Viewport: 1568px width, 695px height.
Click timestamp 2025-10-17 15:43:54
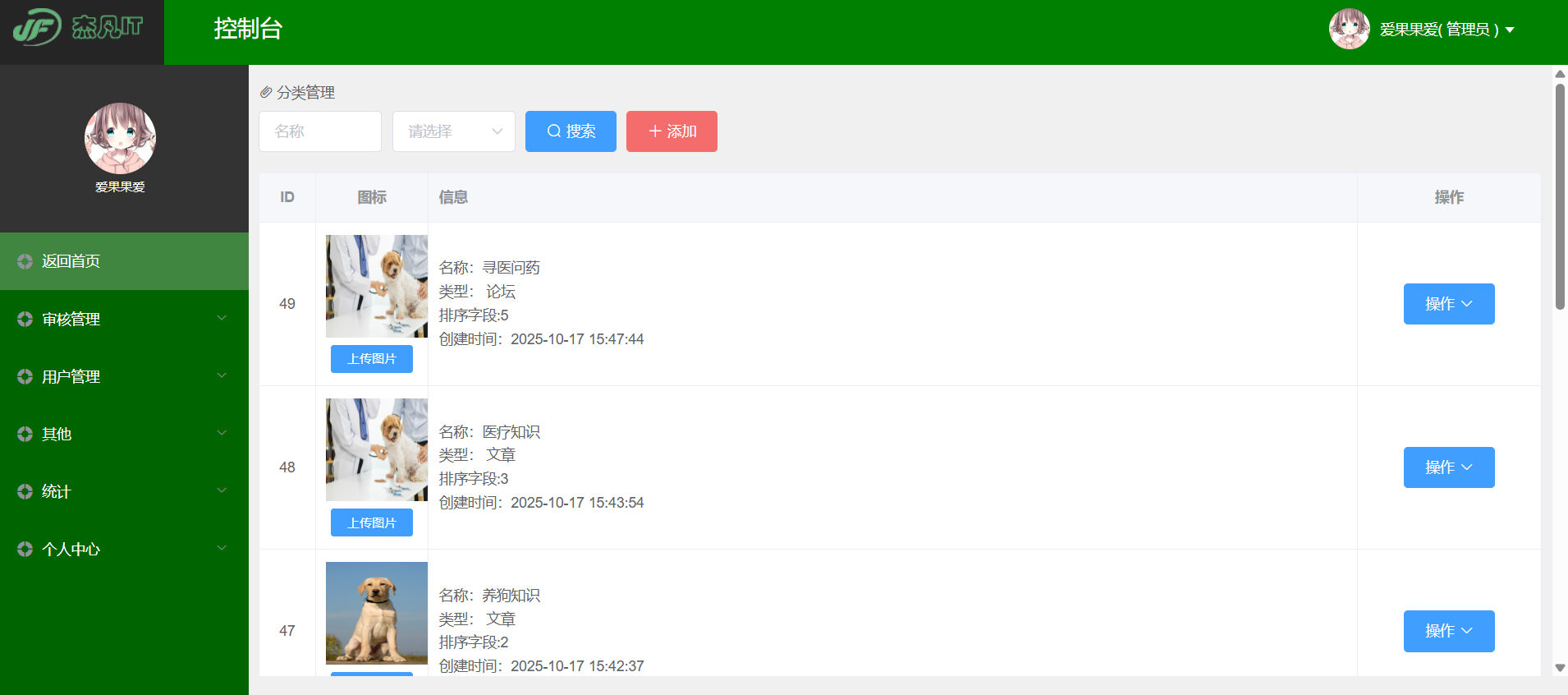(x=577, y=503)
